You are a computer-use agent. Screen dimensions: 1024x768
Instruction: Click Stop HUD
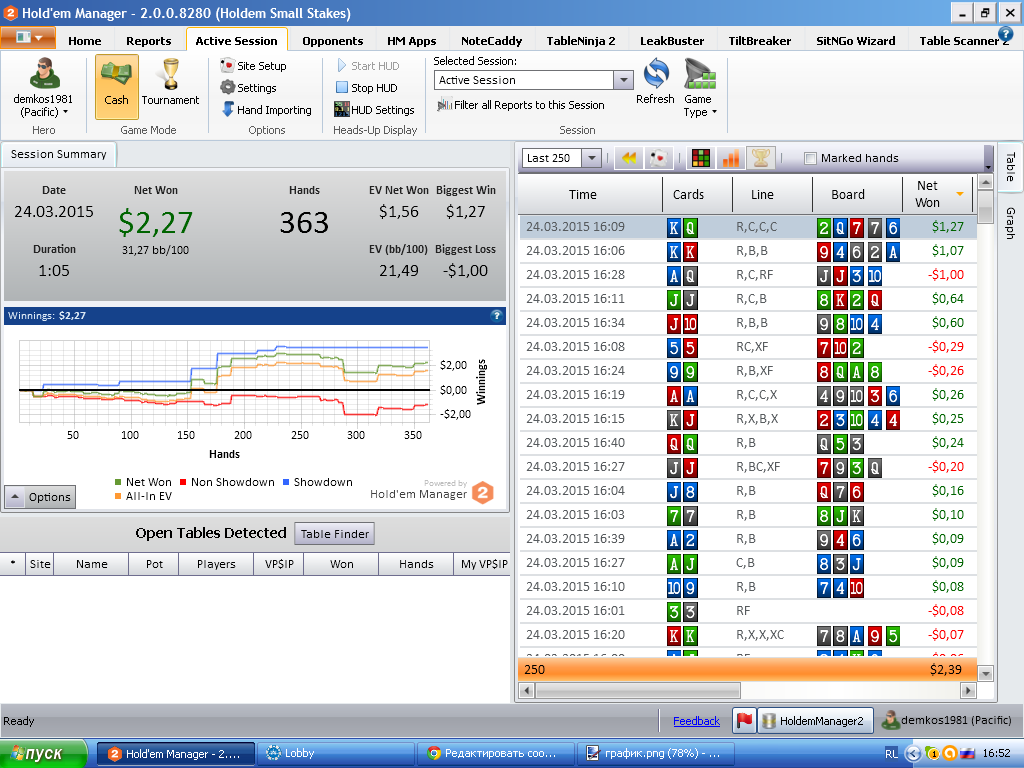coord(366,88)
